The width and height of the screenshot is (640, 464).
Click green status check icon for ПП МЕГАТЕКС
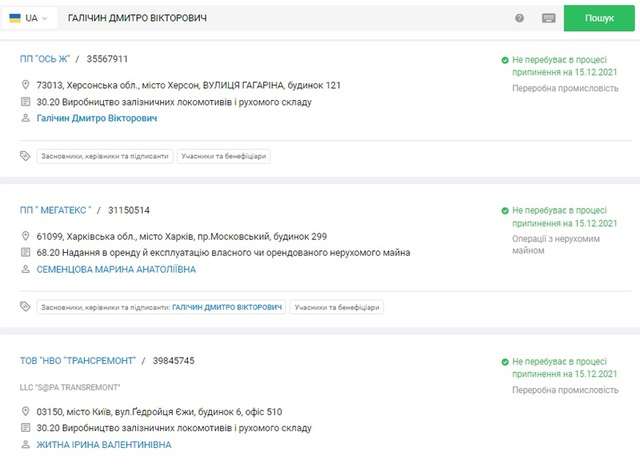[506, 212]
